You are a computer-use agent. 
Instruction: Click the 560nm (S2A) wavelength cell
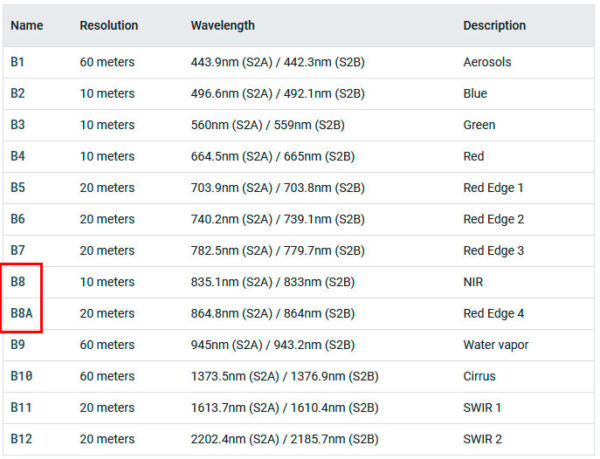268,125
